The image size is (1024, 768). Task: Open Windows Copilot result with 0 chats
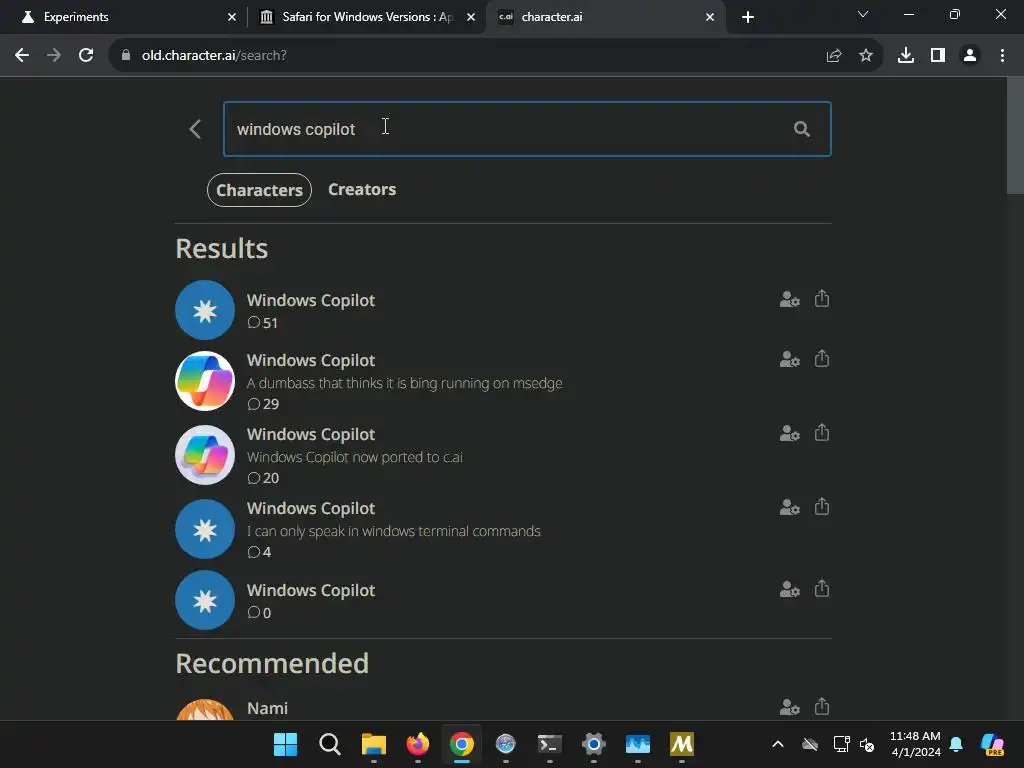click(x=503, y=600)
